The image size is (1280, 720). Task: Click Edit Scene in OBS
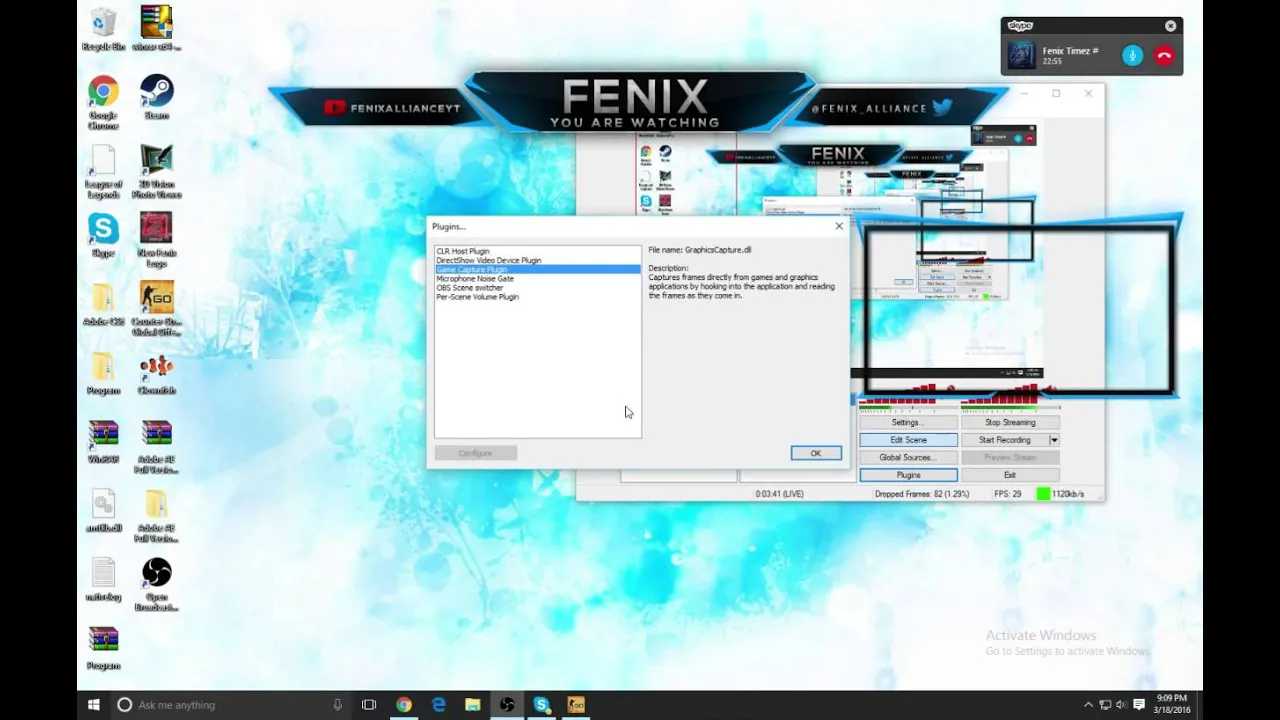[x=908, y=440]
